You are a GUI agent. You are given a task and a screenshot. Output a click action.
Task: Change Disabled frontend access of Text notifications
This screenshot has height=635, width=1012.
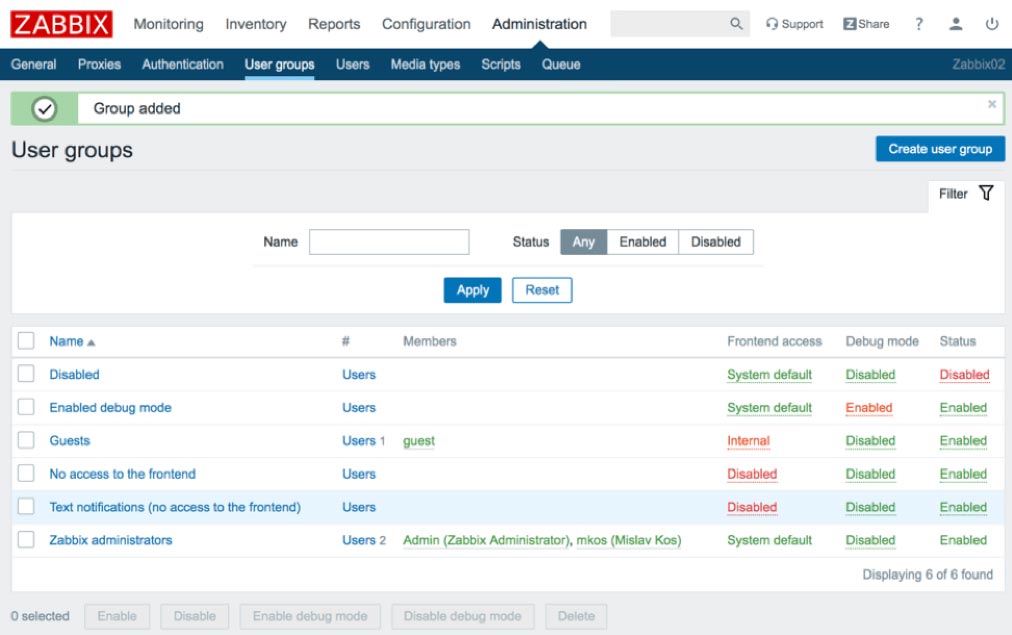pyautogui.click(x=752, y=507)
